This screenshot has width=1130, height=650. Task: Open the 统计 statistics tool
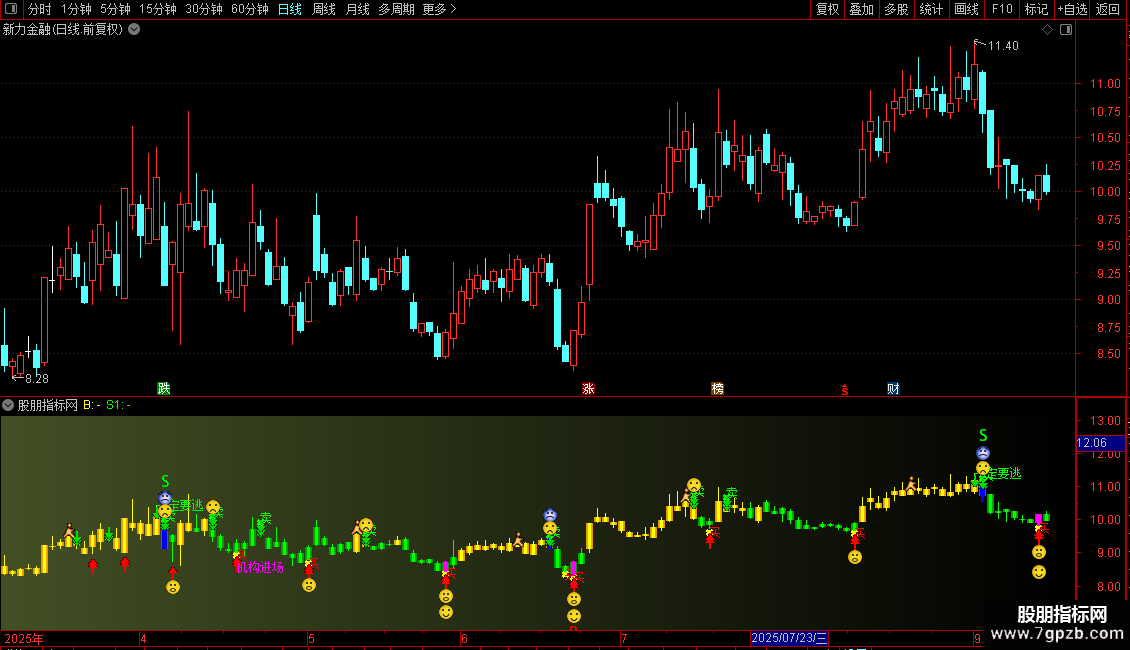pos(931,9)
